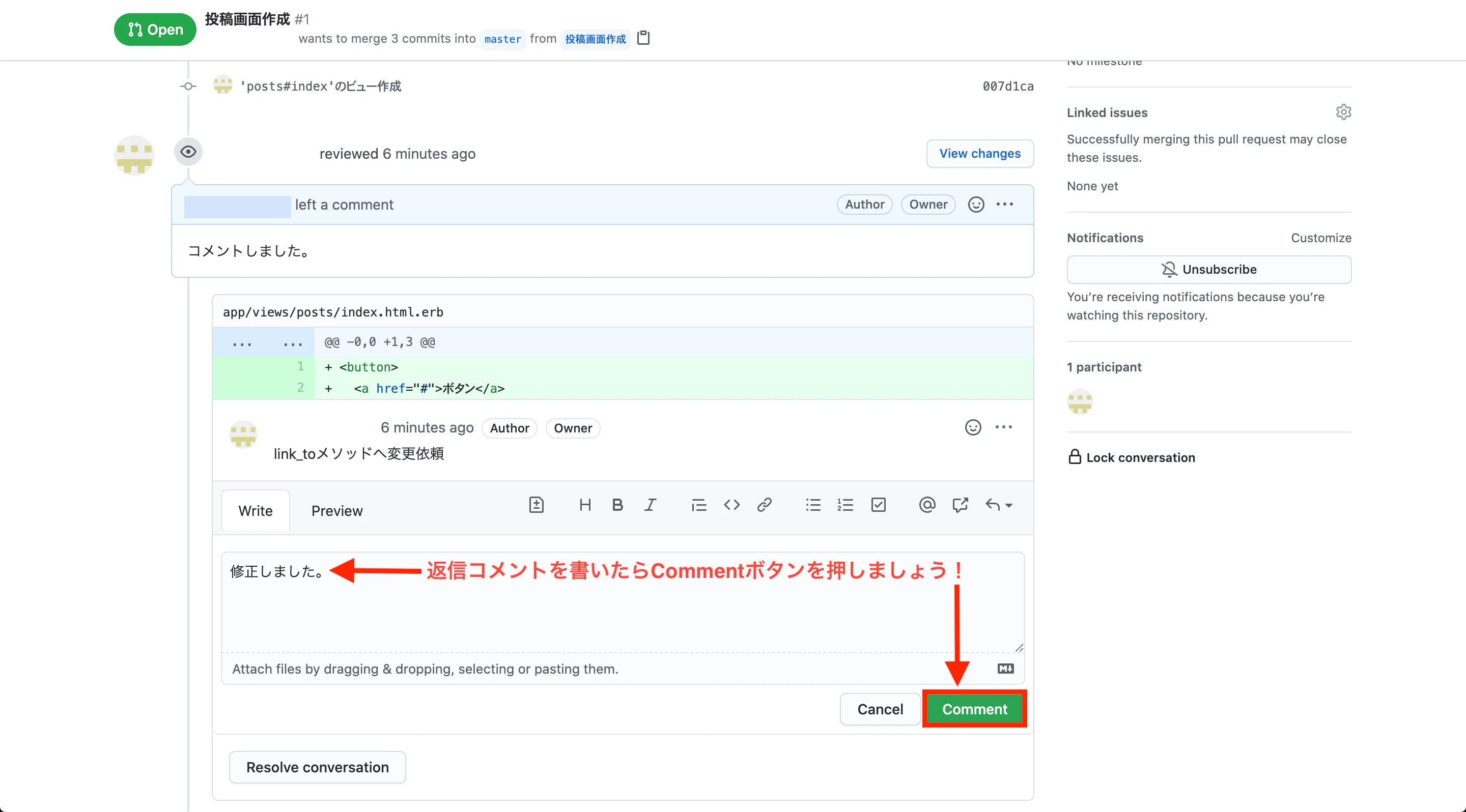Click the View changes button
Image resolution: width=1466 pixels, height=812 pixels.
tap(979, 154)
